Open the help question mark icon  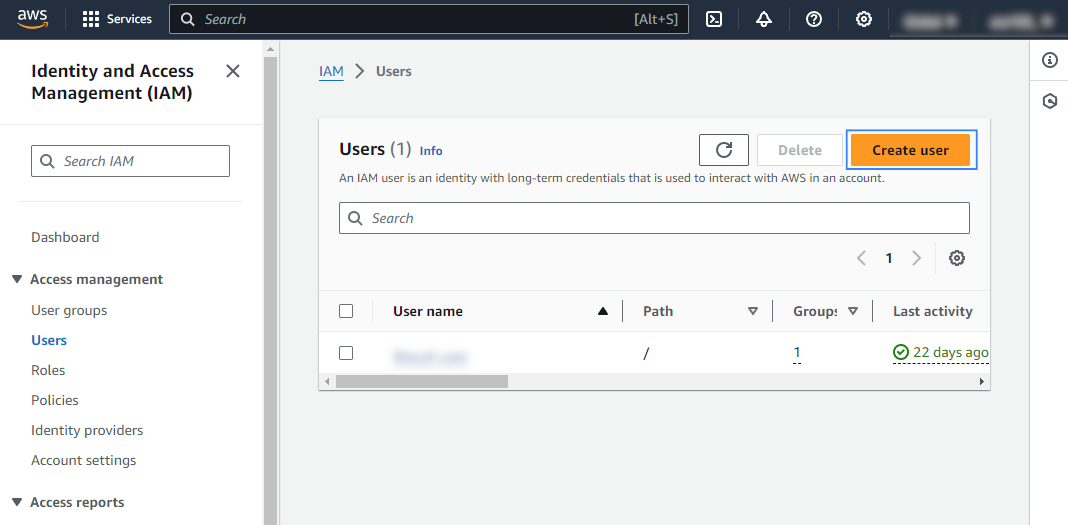coord(814,19)
